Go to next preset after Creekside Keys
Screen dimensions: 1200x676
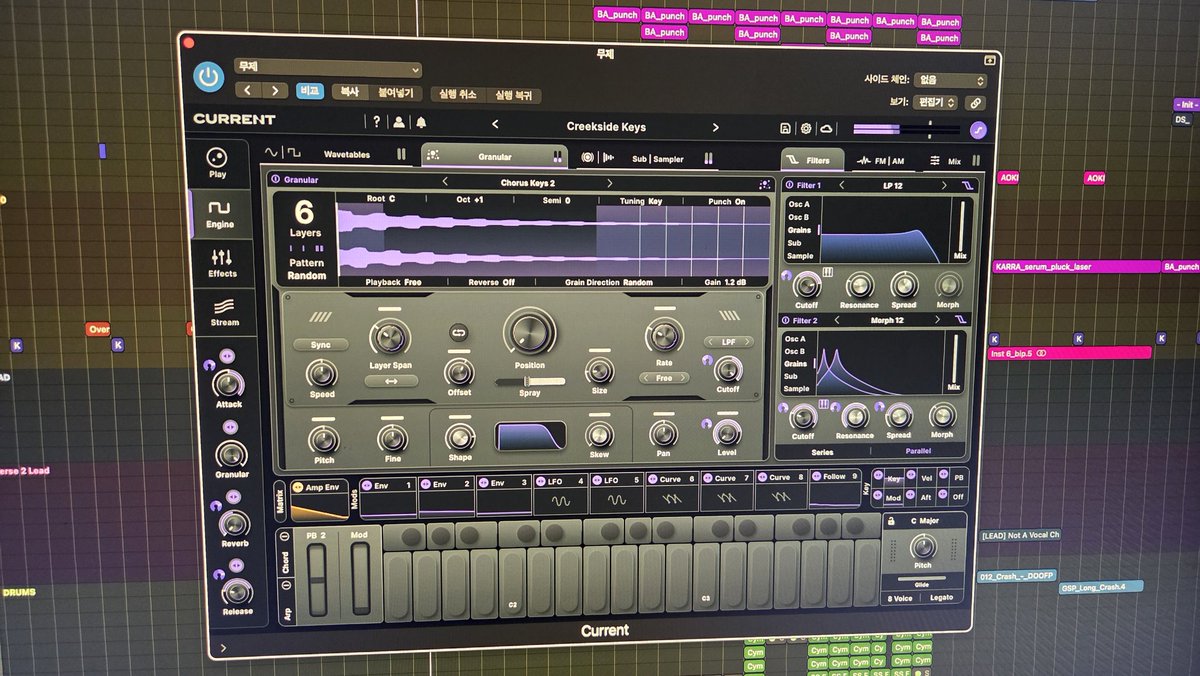[x=714, y=128]
